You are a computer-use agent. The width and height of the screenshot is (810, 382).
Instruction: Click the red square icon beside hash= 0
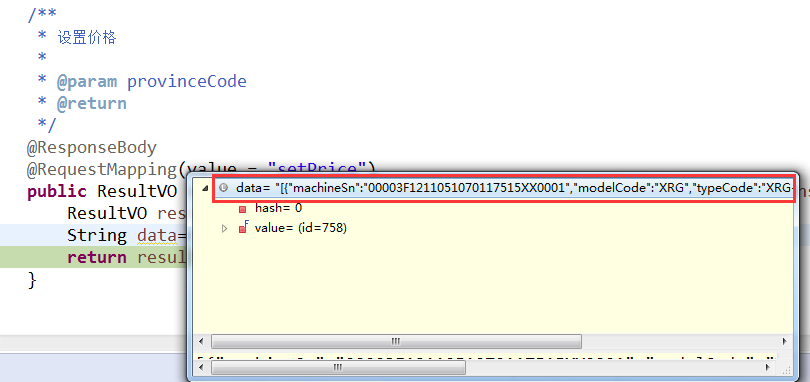coord(242,209)
